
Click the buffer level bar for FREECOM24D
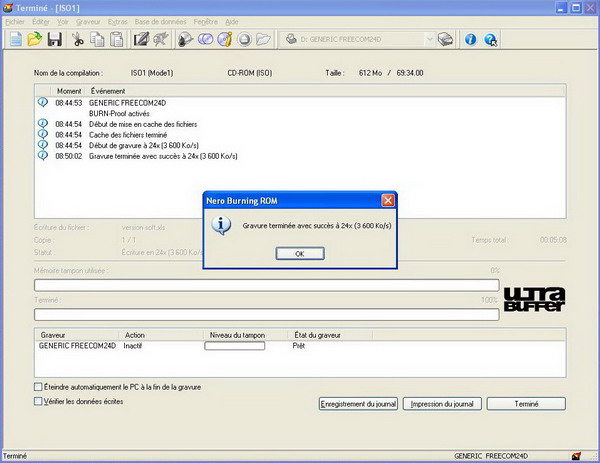click(235, 346)
